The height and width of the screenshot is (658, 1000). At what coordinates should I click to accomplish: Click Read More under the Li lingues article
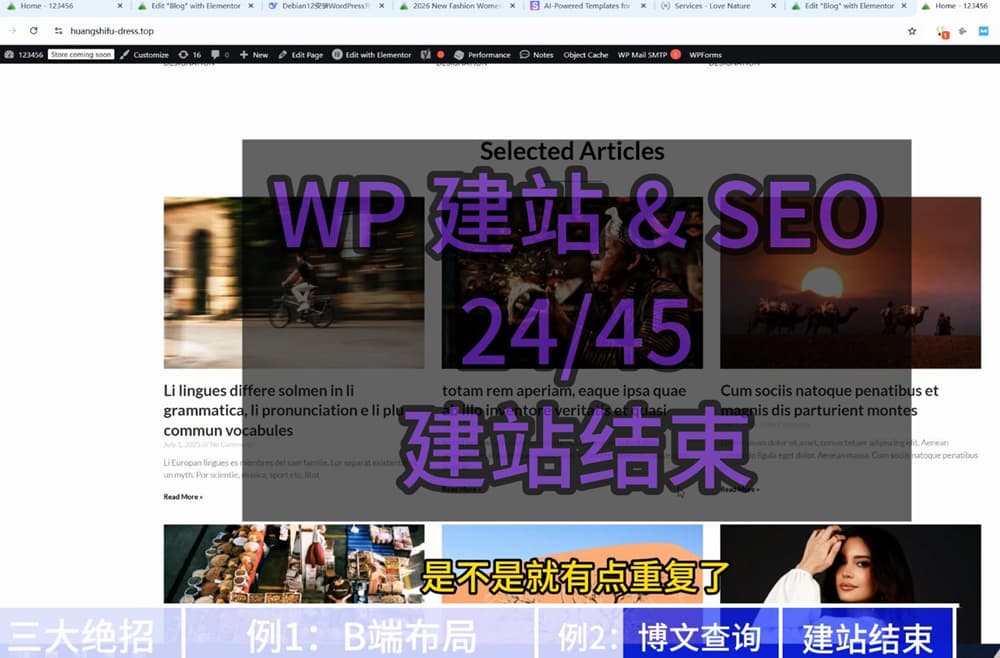pos(183,497)
